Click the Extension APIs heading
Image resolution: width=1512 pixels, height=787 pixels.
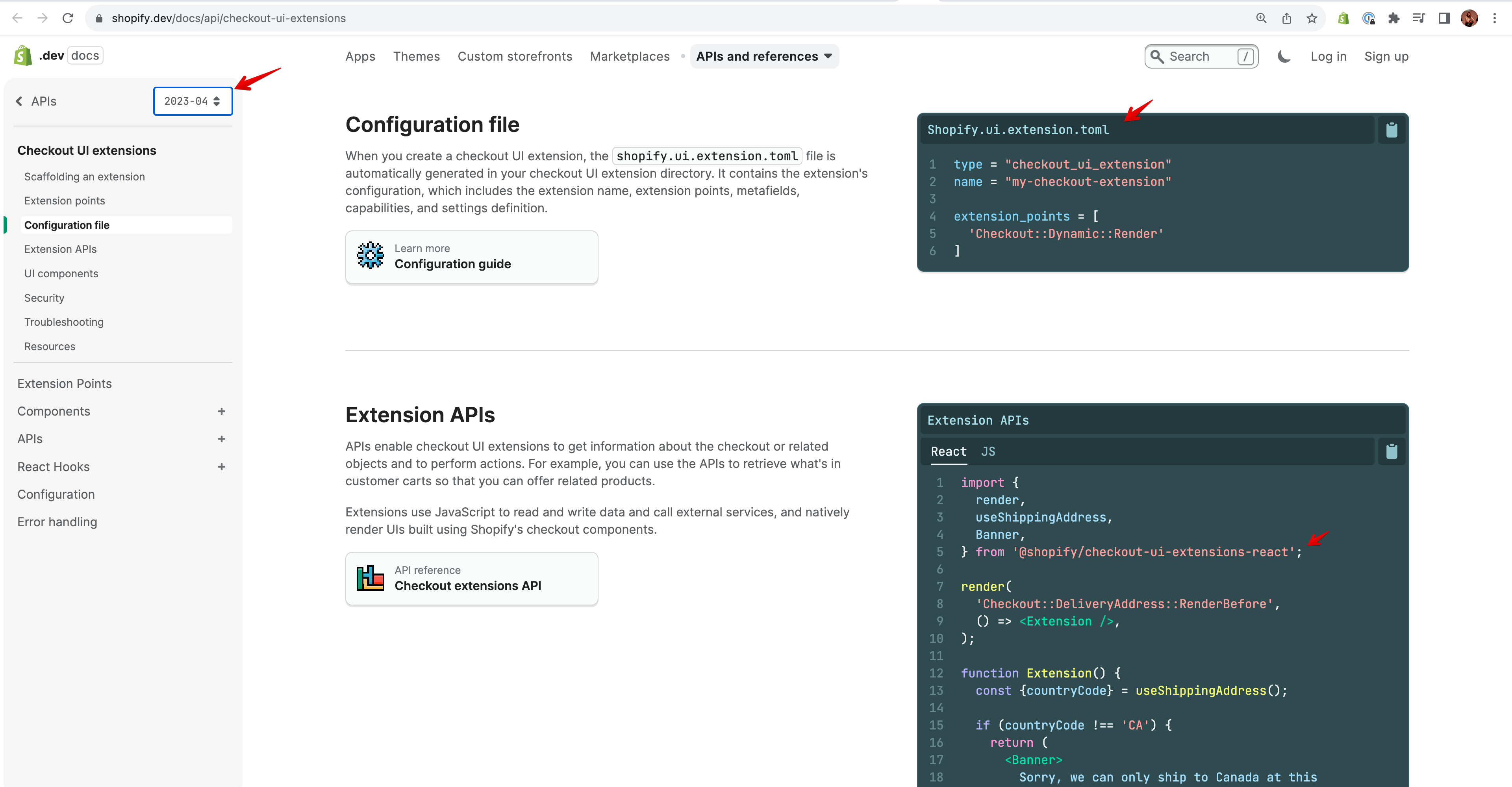pos(420,415)
